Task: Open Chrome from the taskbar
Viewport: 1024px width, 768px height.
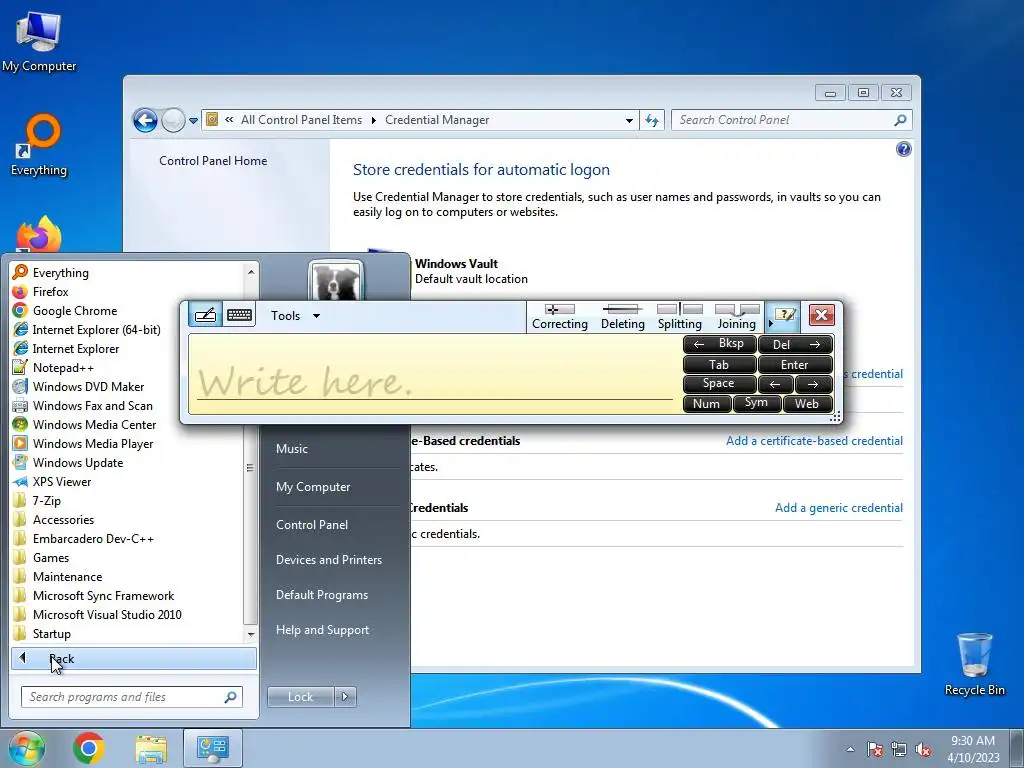Action: 89,748
